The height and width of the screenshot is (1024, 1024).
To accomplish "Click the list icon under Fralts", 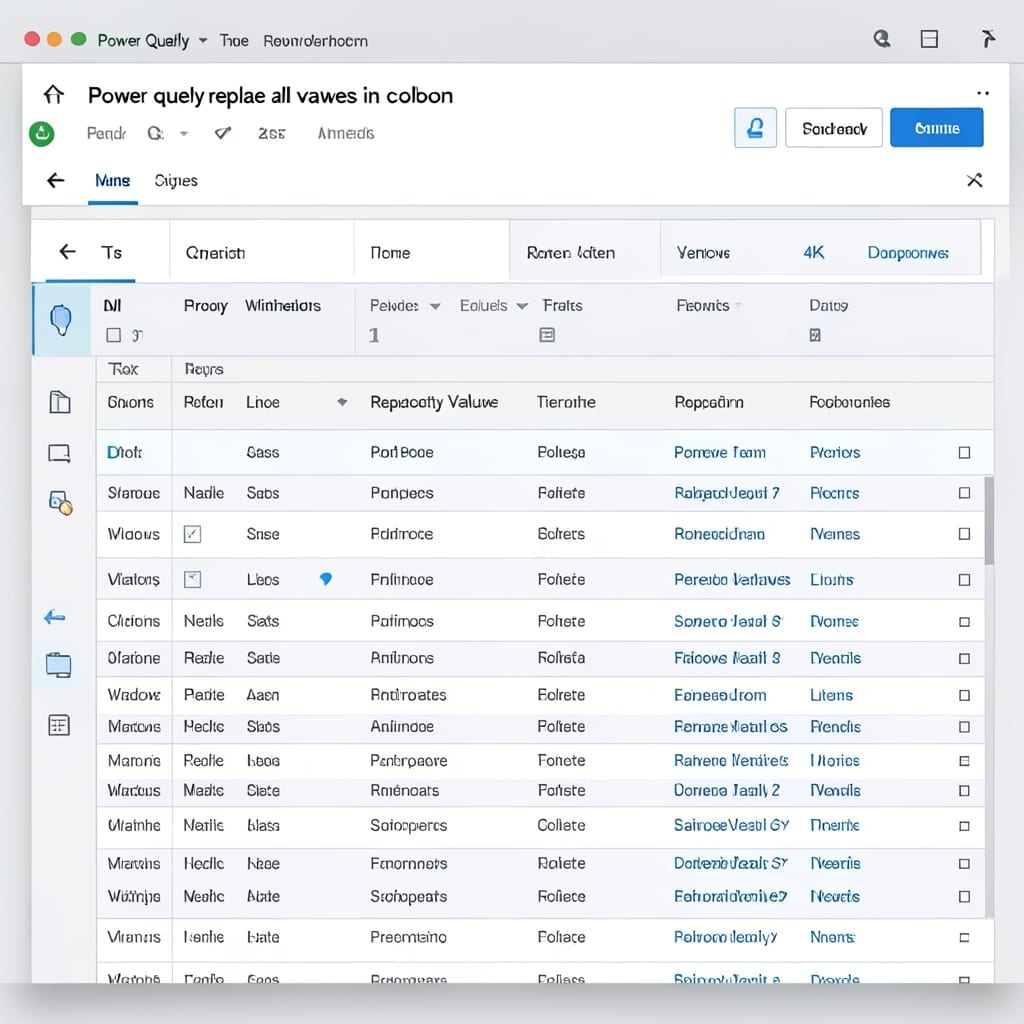I will point(547,335).
